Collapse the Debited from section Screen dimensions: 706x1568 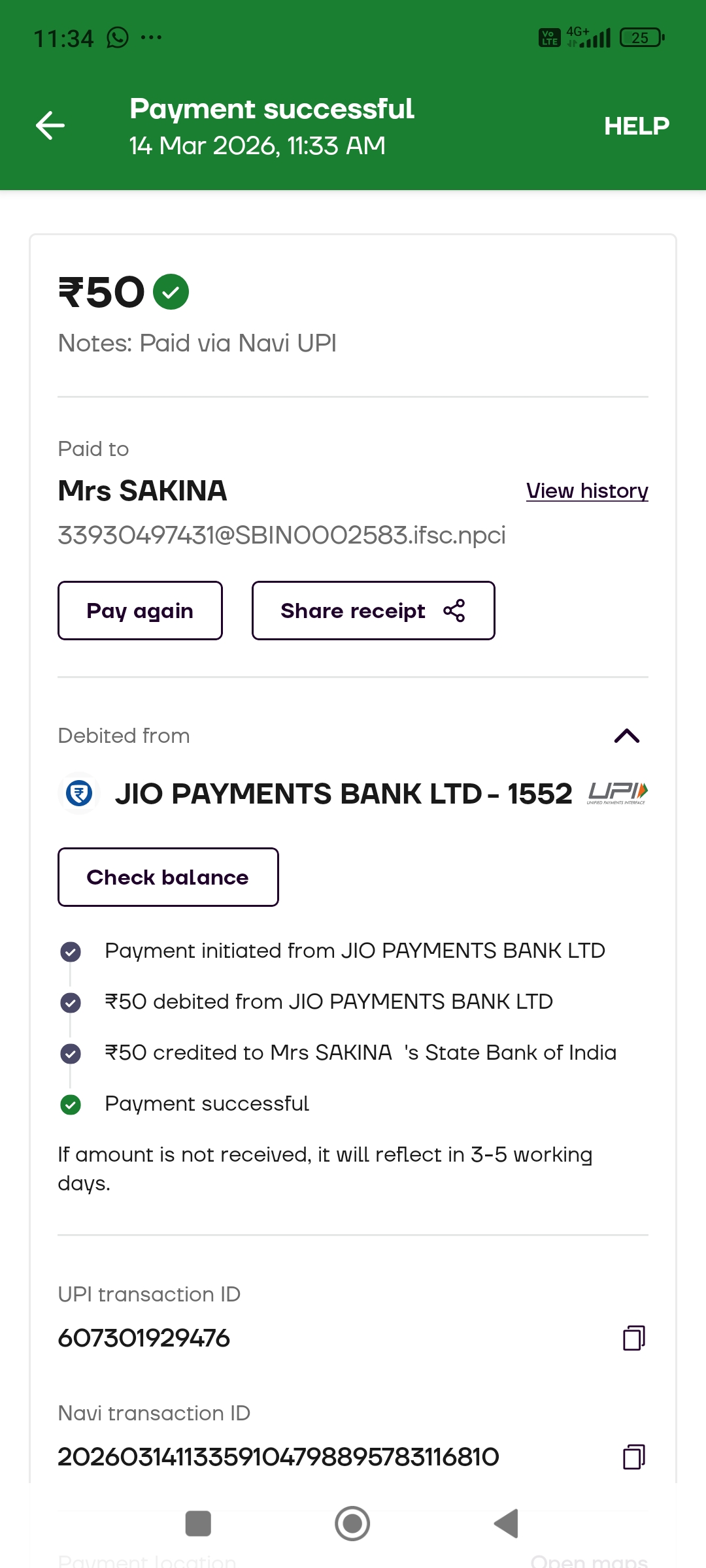coord(626,736)
